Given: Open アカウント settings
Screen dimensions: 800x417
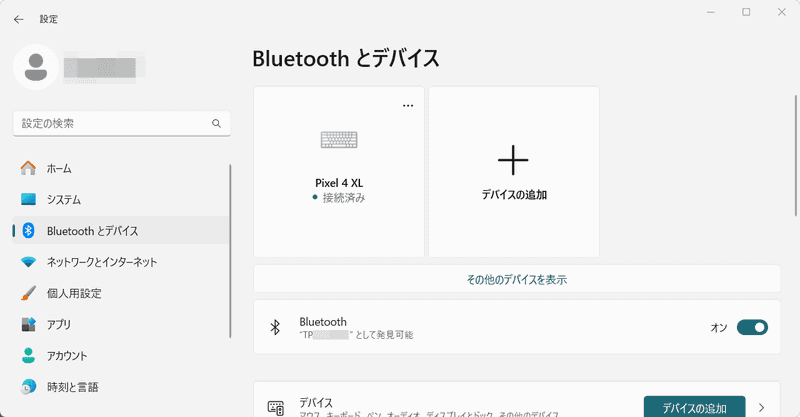Looking at the screenshot, I should pos(121,355).
